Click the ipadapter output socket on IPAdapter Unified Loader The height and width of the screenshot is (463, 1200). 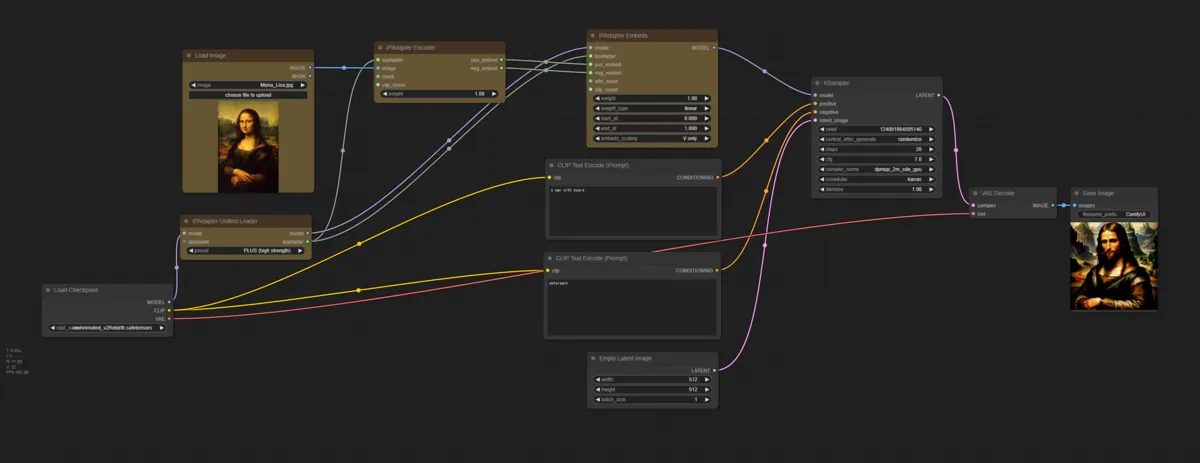click(309, 241)
